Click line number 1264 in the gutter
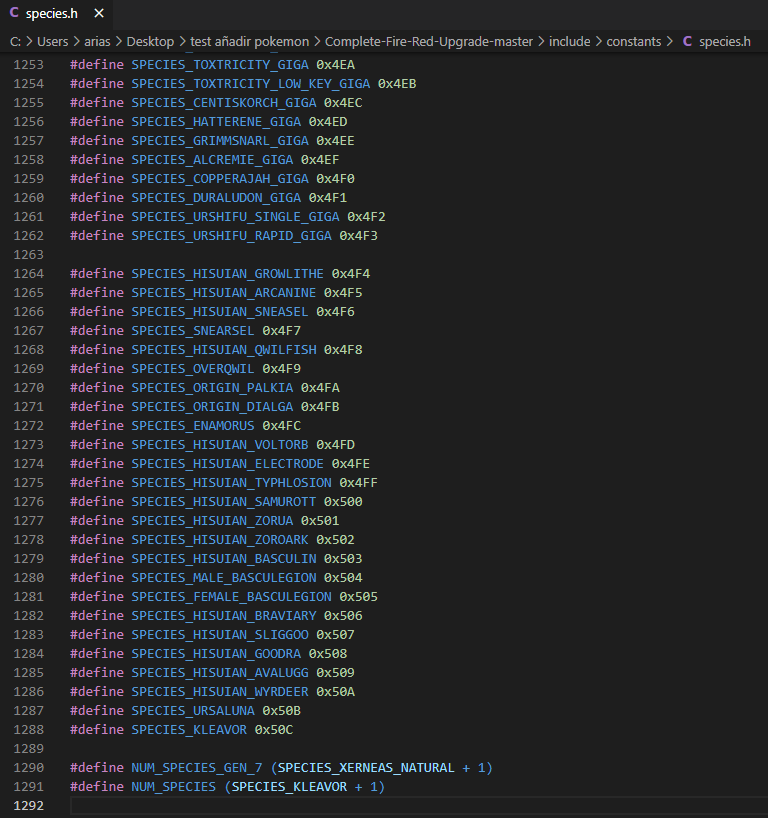The image size is (768, 818). click(29, 274)
